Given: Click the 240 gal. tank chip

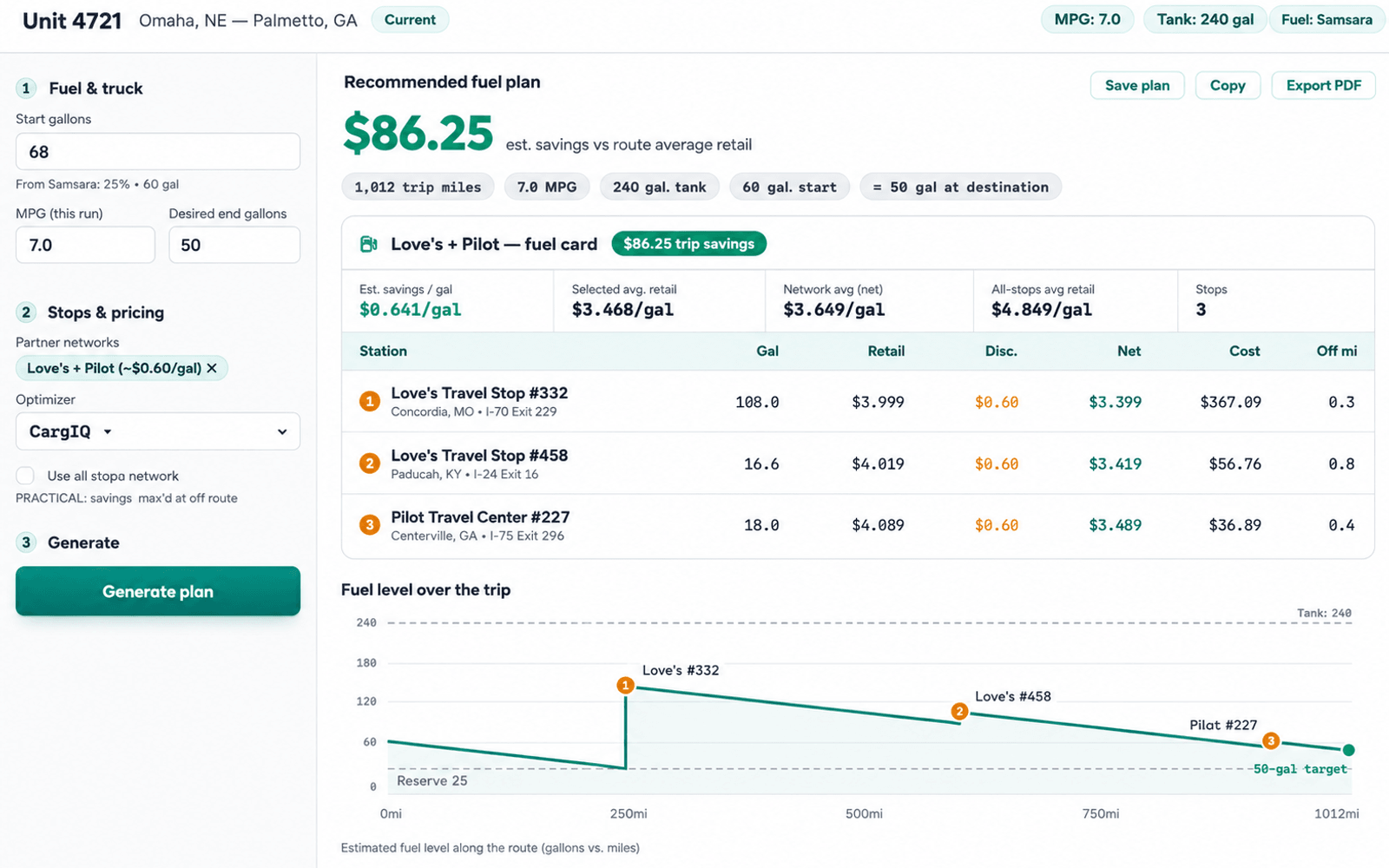Looking at the screenshot, I should [660, 187].
